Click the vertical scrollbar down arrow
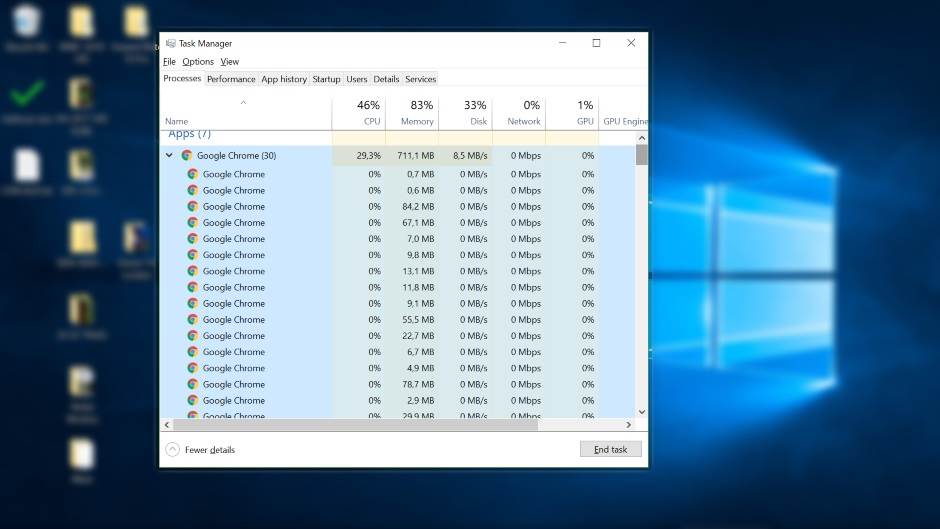 click(641, 411)
